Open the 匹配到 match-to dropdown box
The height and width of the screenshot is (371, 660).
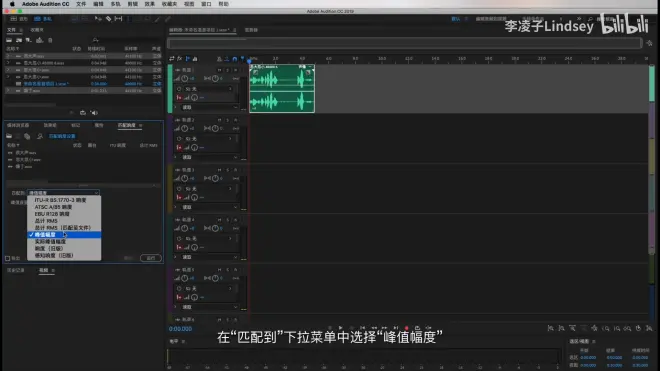coord(64,192)
